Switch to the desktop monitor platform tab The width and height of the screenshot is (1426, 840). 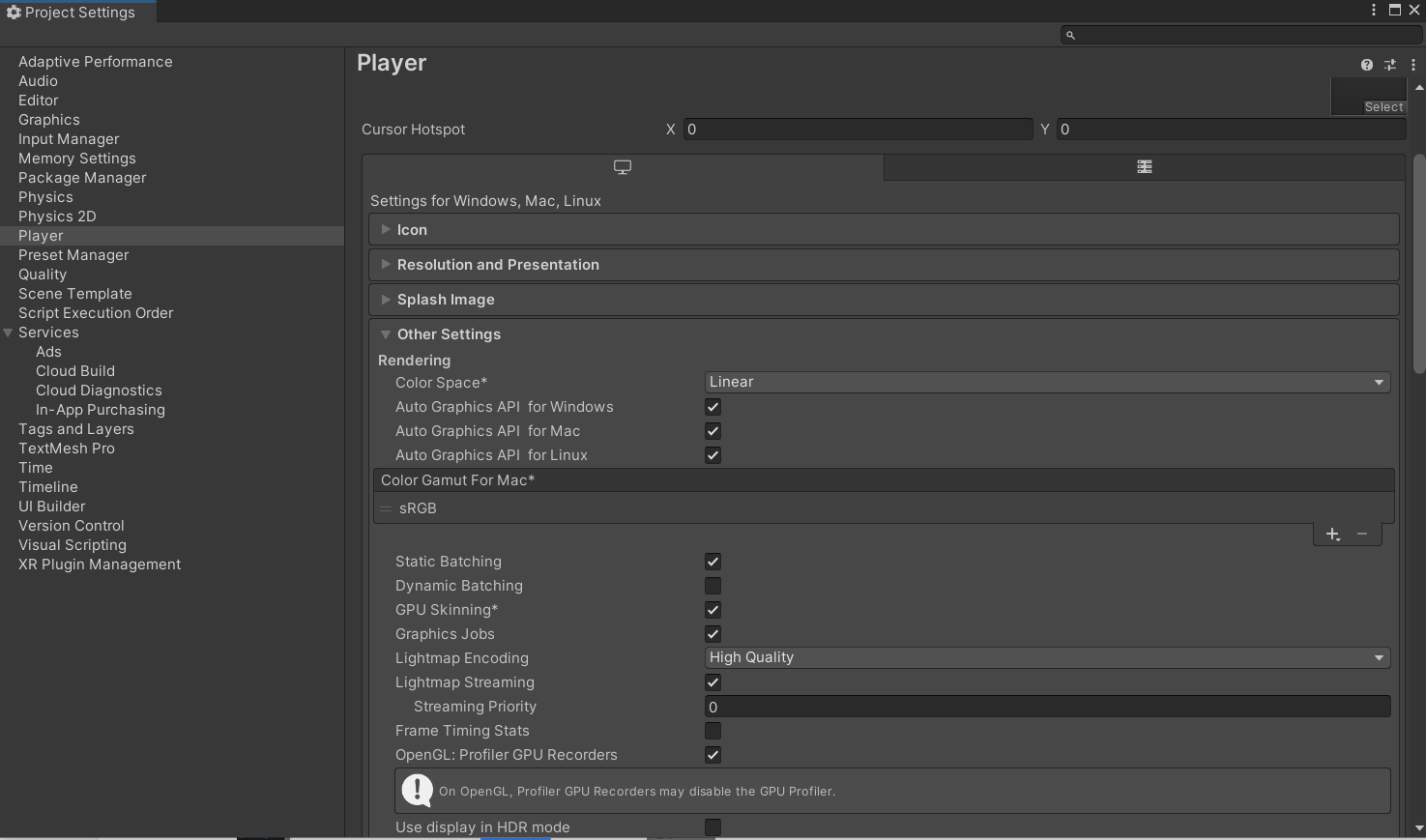623,167
